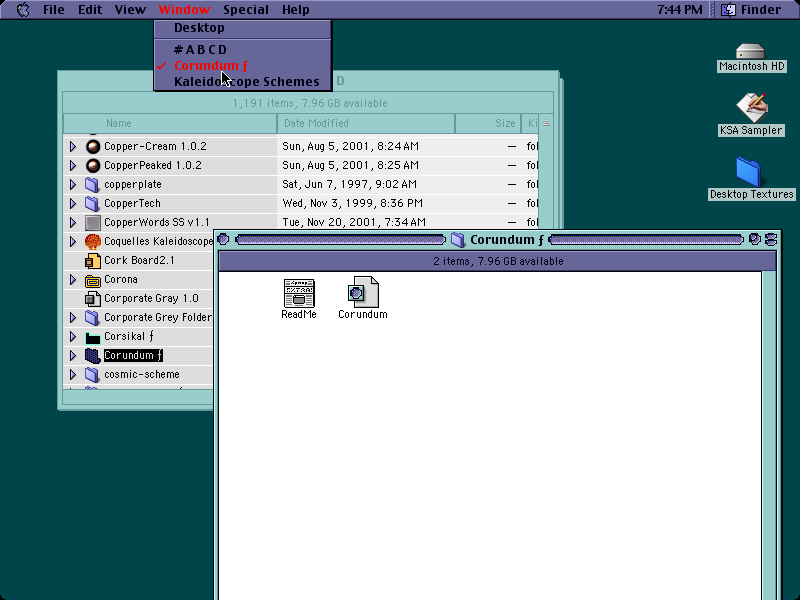Click the Corundum ƒ list row icon
Viewport: 800px width, 600px height.
click(92, 356)
